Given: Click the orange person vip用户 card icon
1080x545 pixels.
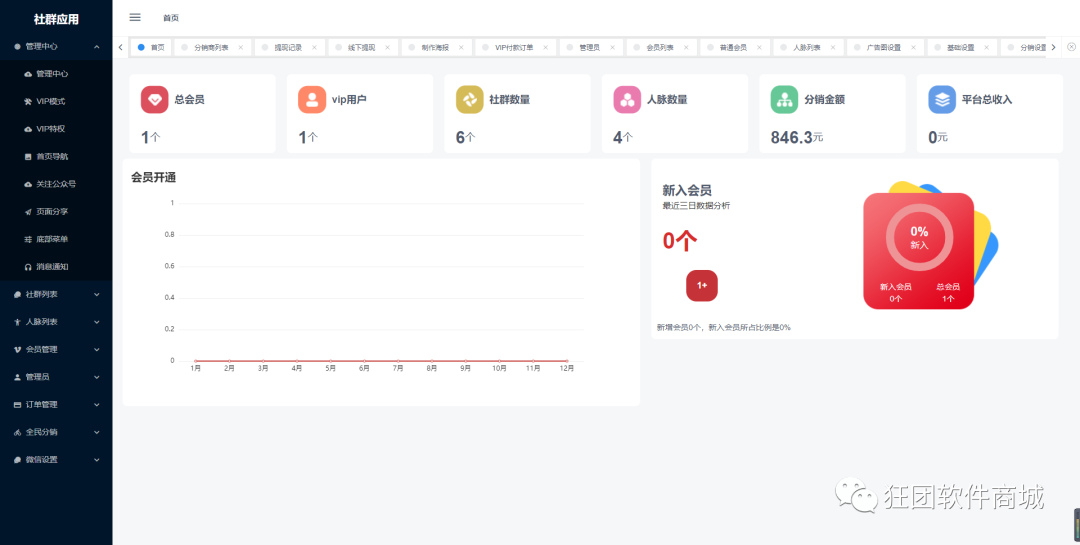Looking at the screenshot, I should pyautogui.click(x=312, y=100).
